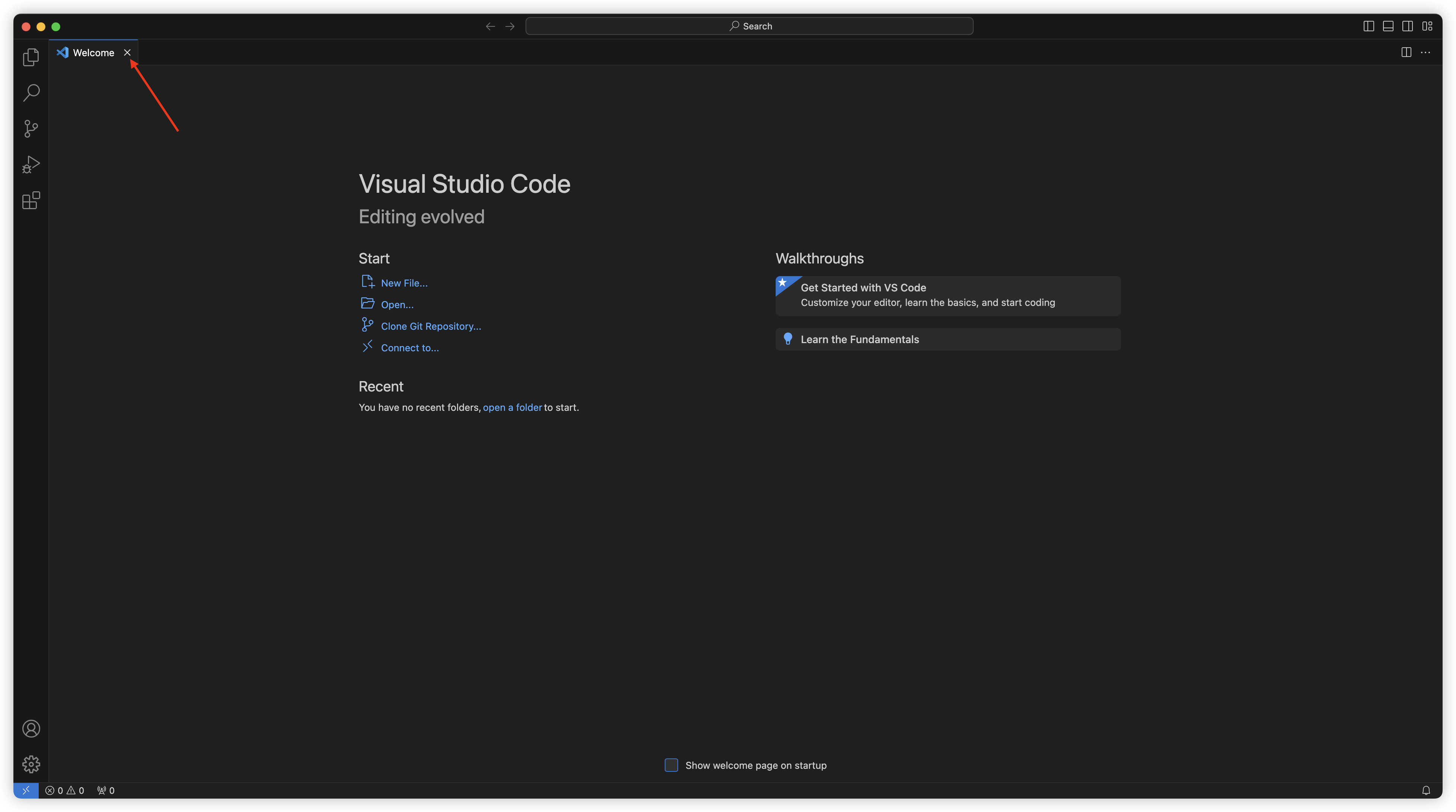Open the Manage gear menu
Image resolution: width=1456 pixels, height=812 pixels.
(x=31, y=764)
